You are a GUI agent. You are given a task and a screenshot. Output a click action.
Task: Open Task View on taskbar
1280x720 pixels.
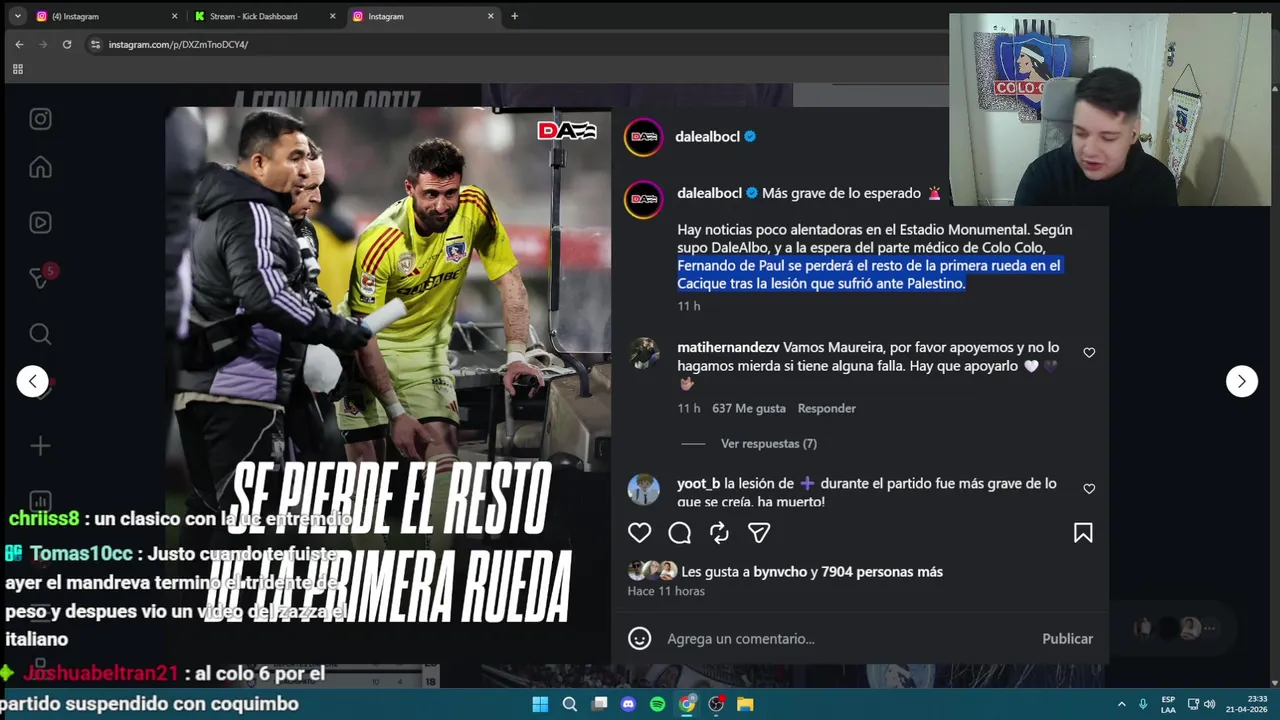click(599, 704)
